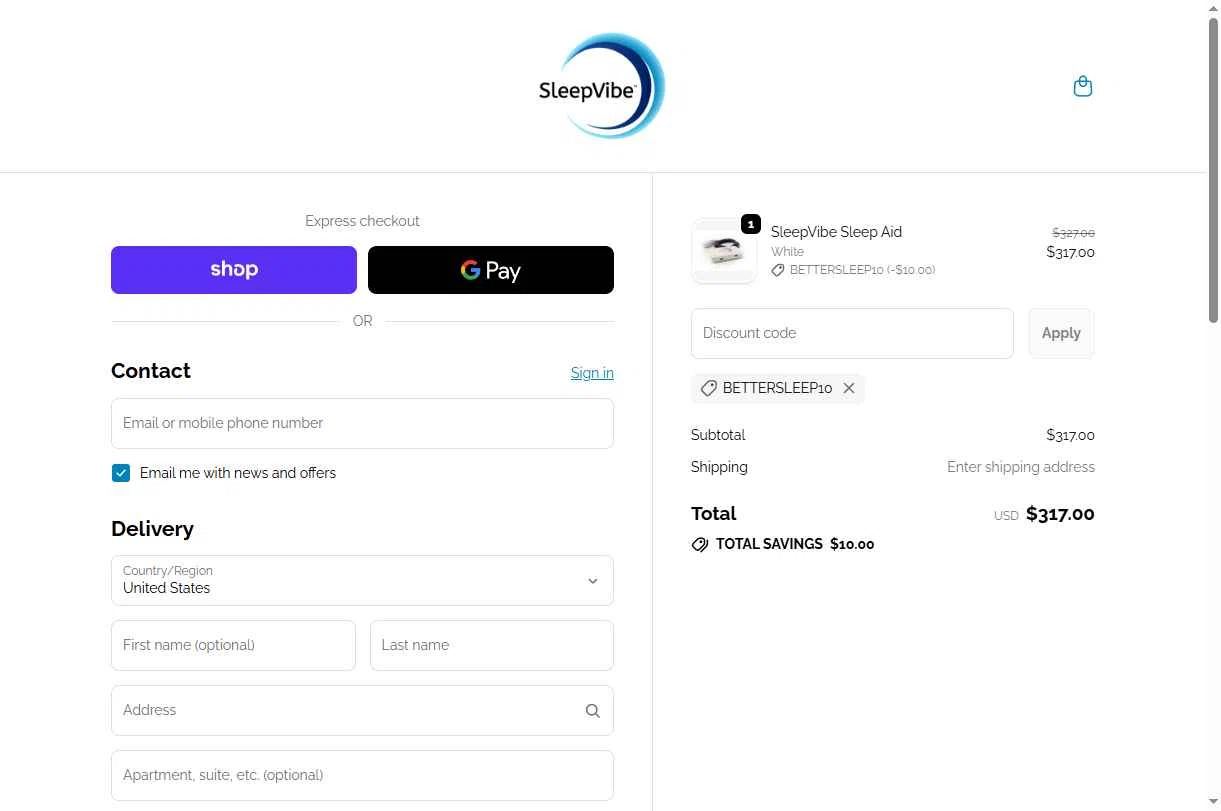Click the Delivery section heading

152,529
